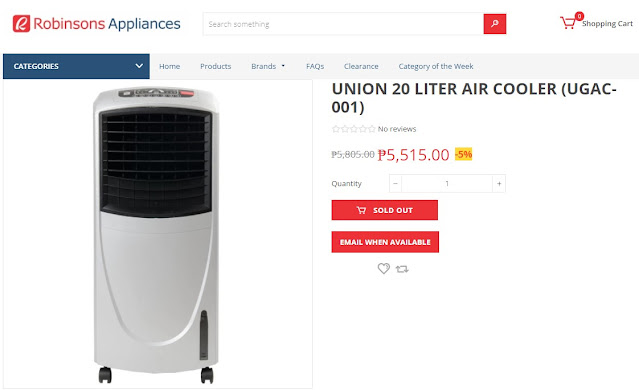The width and height of the screenshot is (639, 390).
Task: Visit the Clearance section
Action: pos(361,66)
